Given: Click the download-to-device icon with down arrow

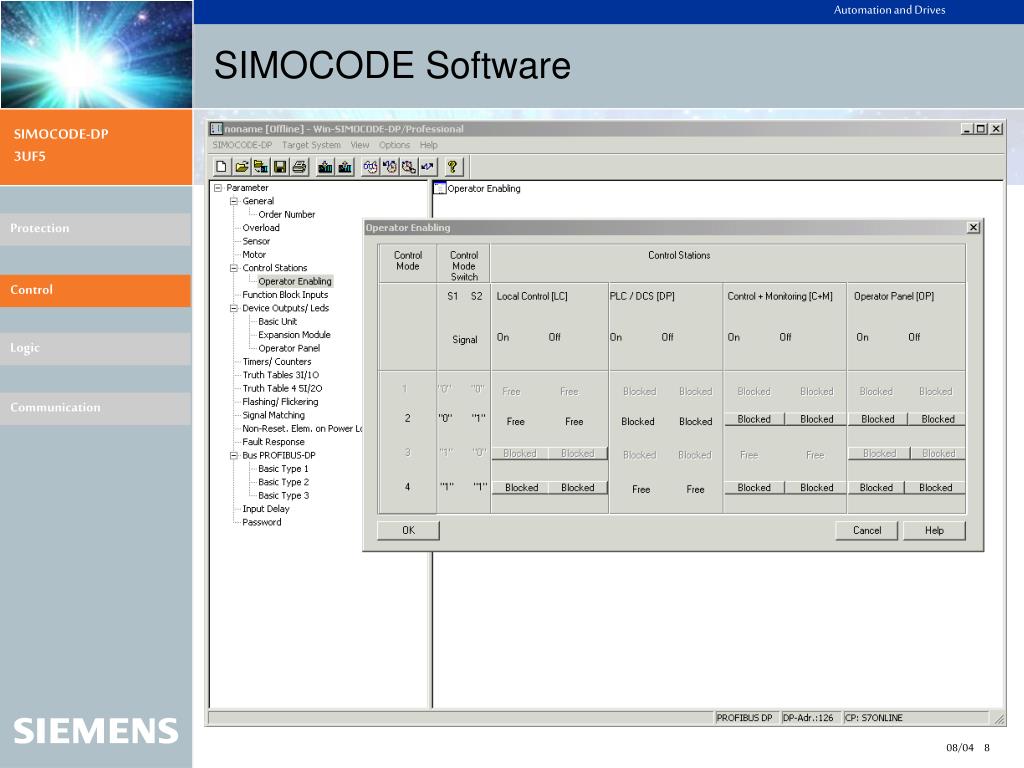Looking at the screenshot, I should coord(325,167).
